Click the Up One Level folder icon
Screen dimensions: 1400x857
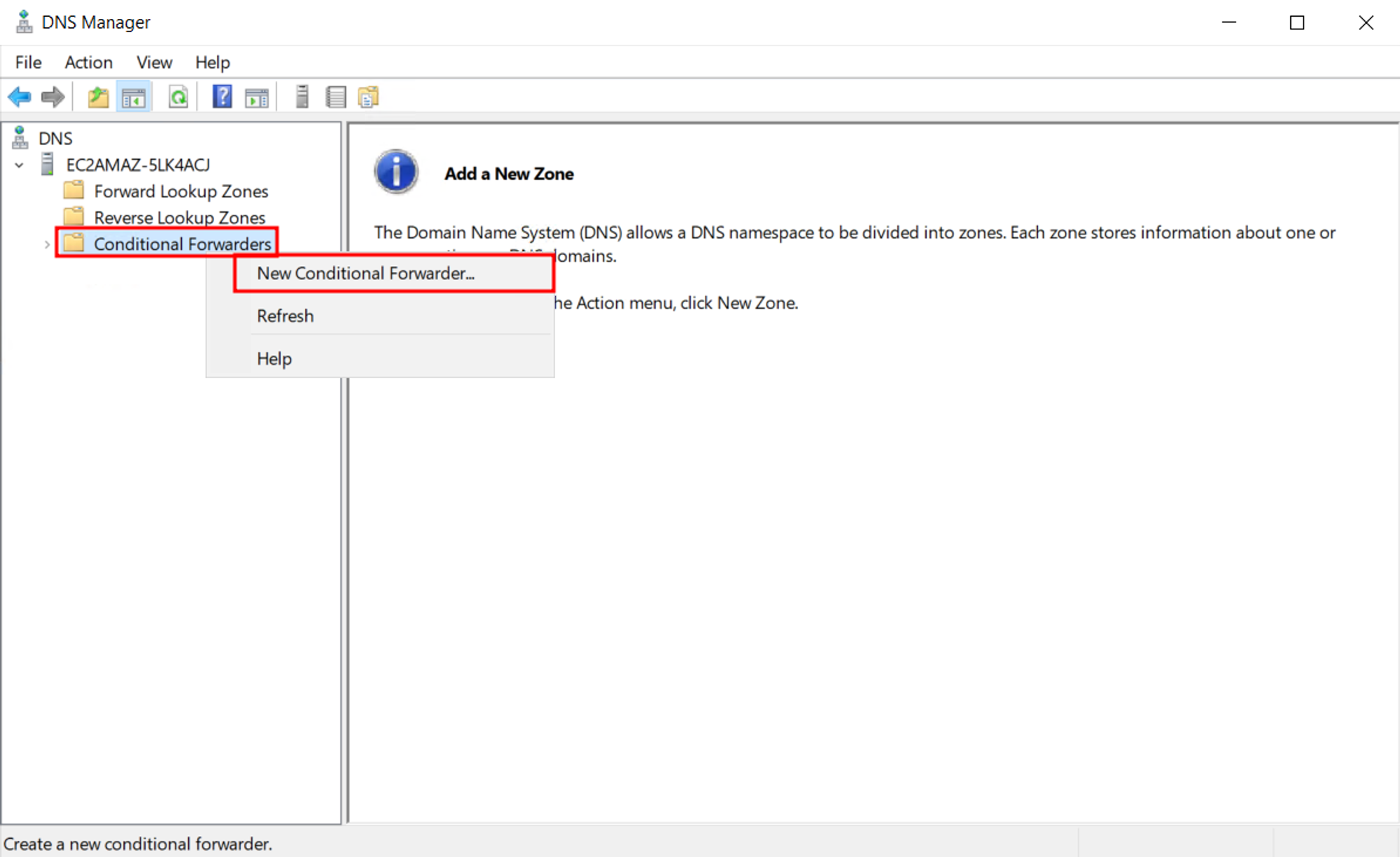point(98,97)
